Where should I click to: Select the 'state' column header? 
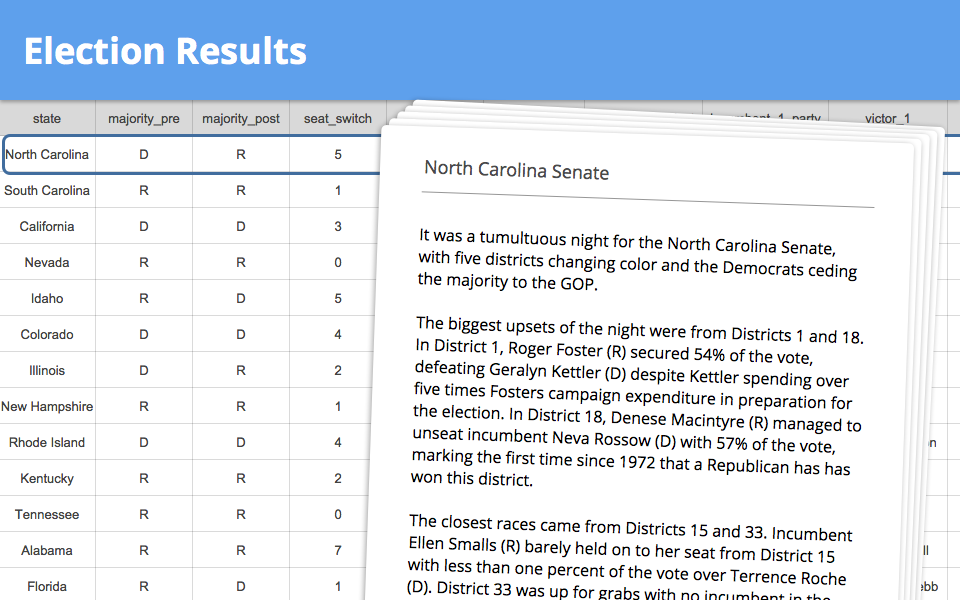(x=47, y=118)
